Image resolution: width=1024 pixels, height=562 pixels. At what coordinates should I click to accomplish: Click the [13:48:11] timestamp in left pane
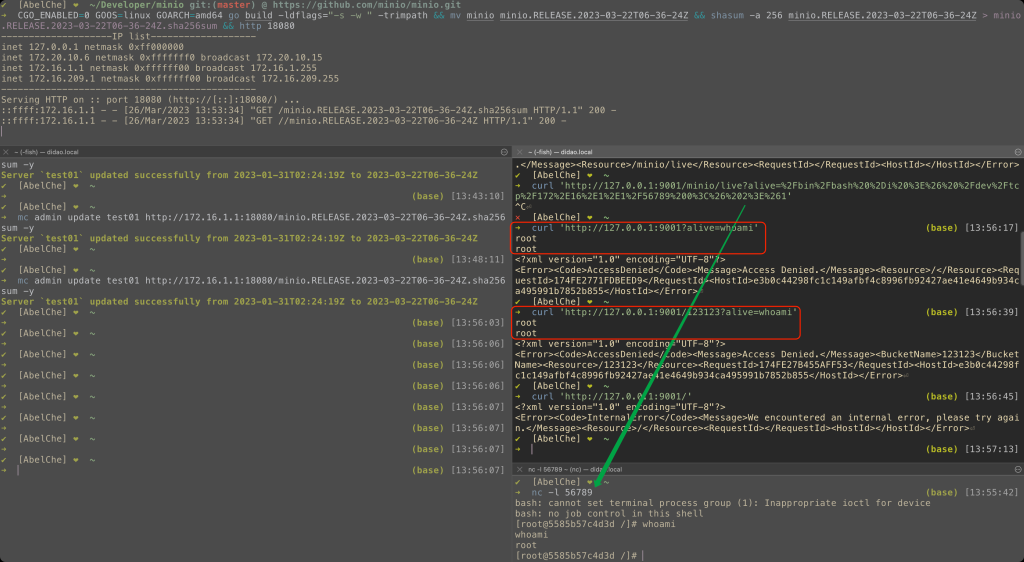[x=478, y=260]
